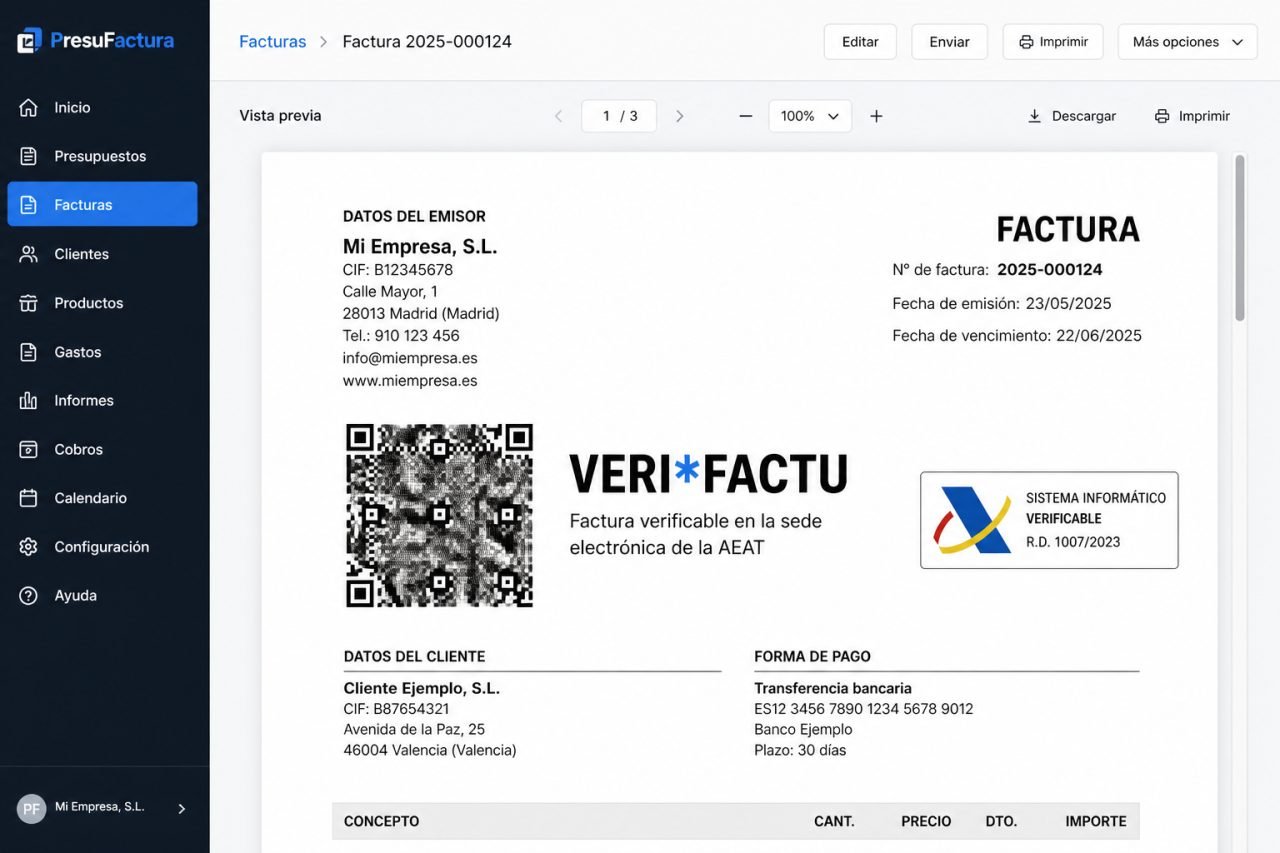Click the Plazo: 30 días text
The height and width of the screenshot is (853, 1280).
click(x=800, y=750)
